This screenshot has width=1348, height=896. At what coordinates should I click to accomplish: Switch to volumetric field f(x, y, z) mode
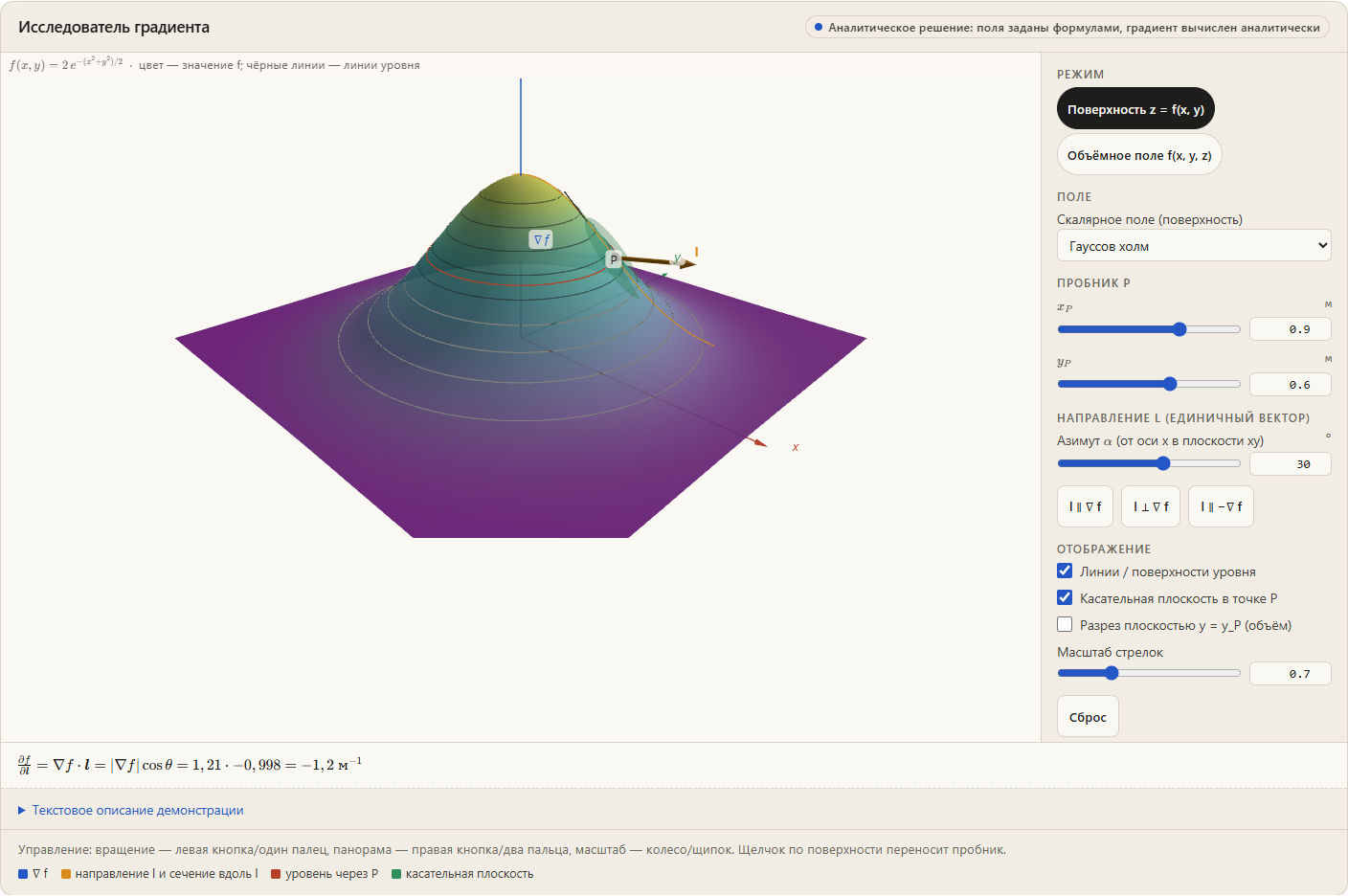1139,155
